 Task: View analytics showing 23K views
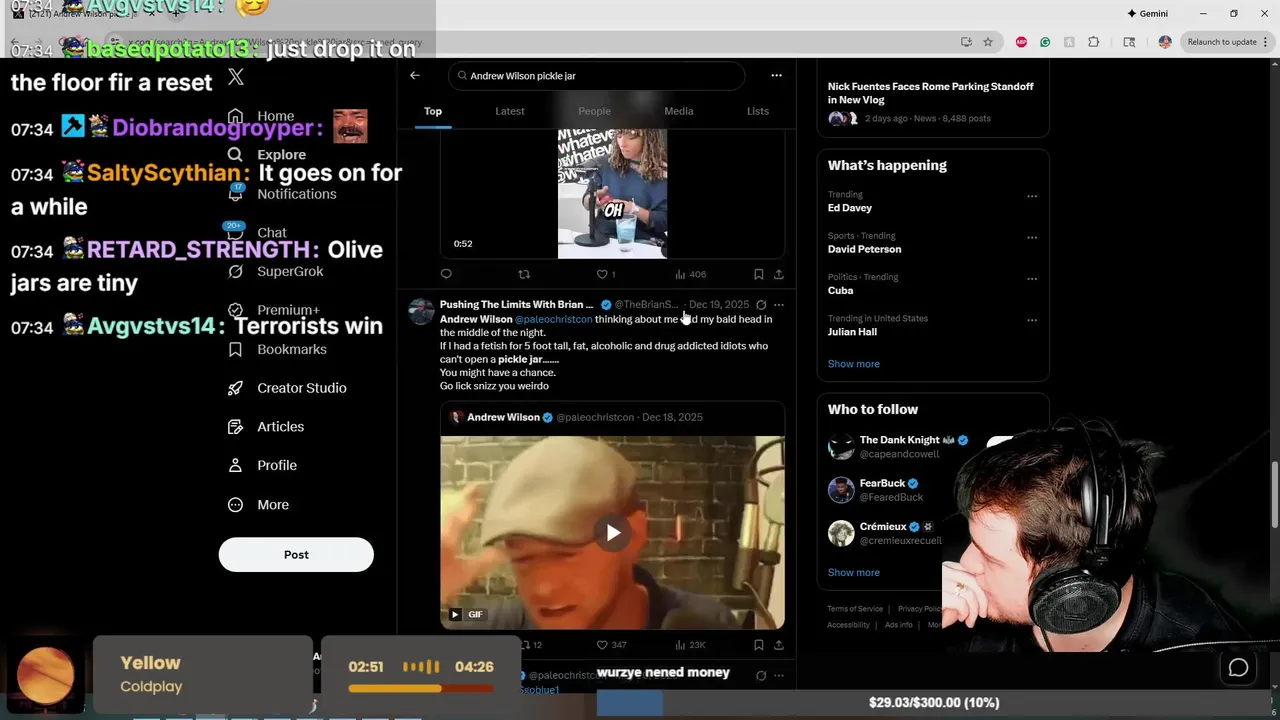[x=690, y=646]
